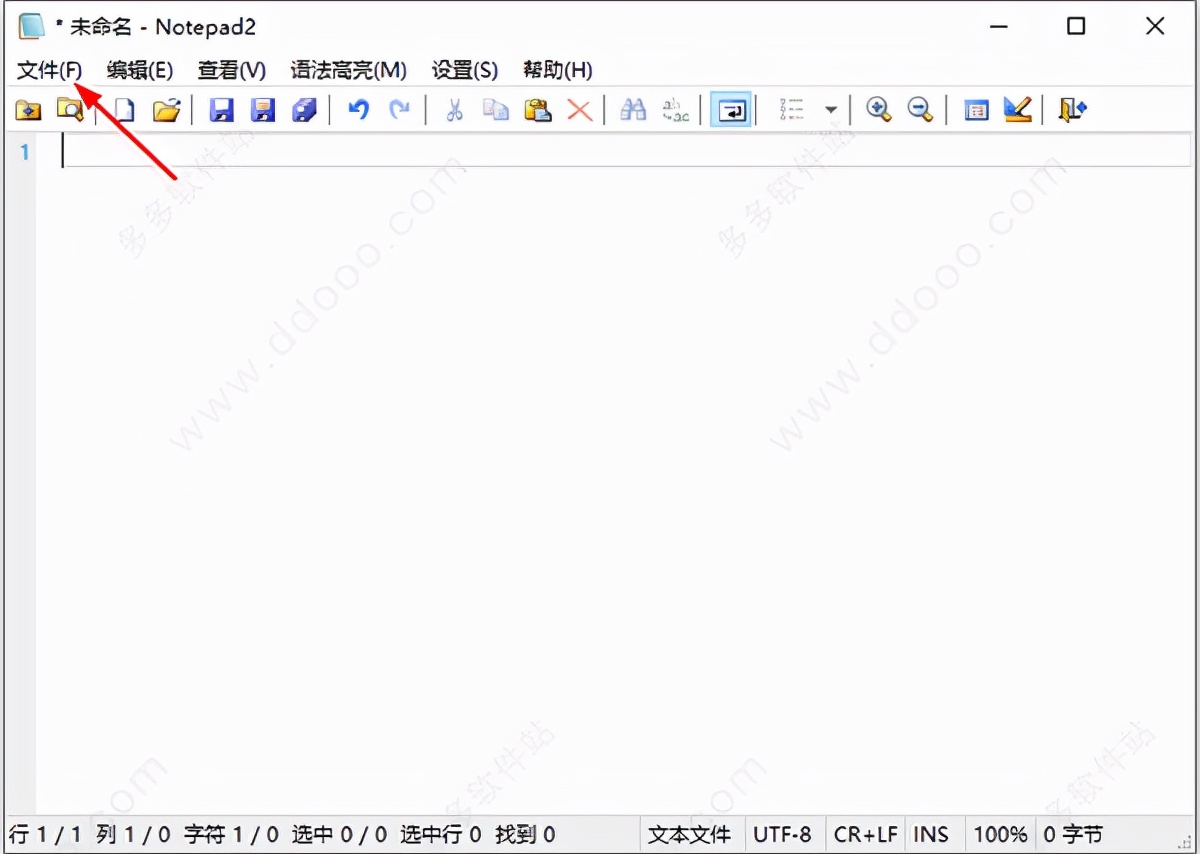
Task: Open the line numbering options dropdown arrow
Action: tap(831, 110)
